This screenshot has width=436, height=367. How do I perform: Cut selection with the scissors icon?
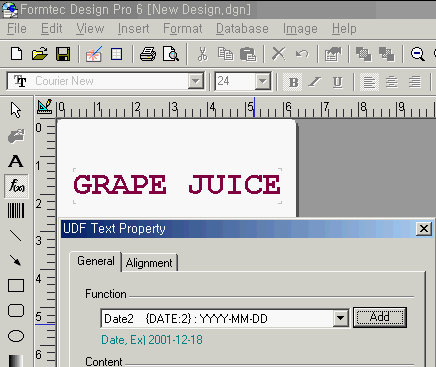click(x=202, y=54)
